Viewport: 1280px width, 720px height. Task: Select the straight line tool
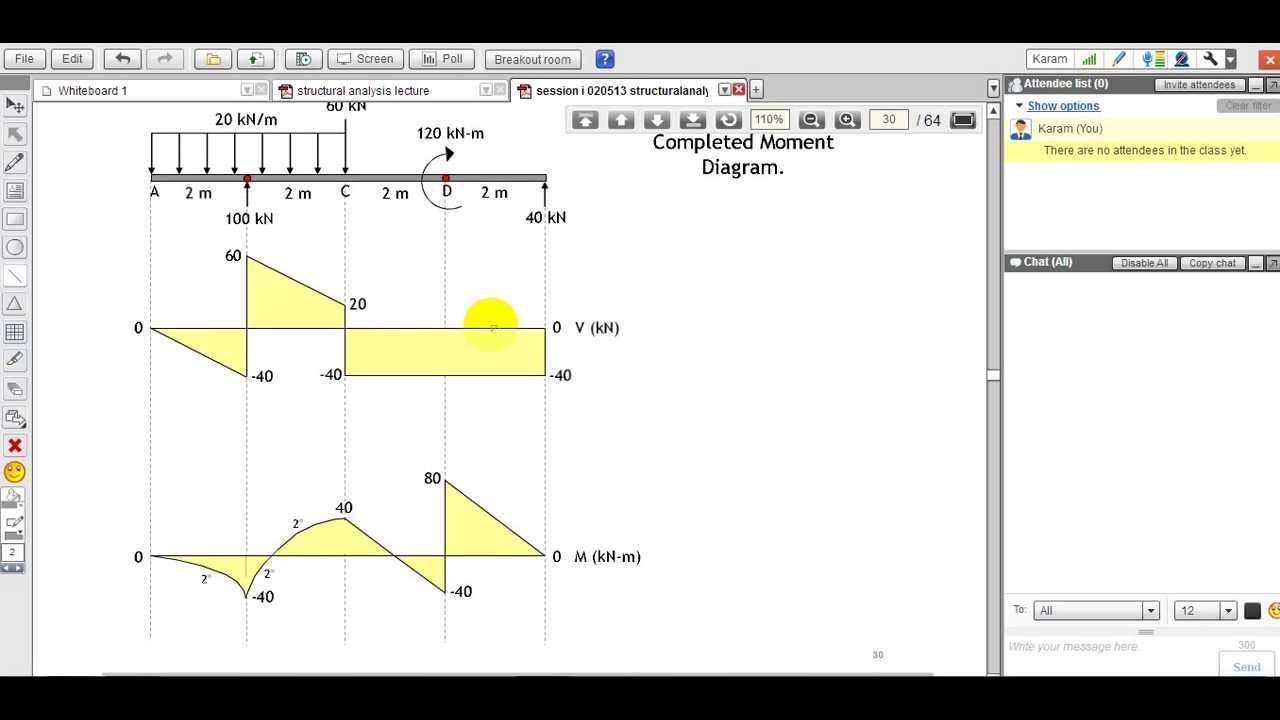point(15,275)
